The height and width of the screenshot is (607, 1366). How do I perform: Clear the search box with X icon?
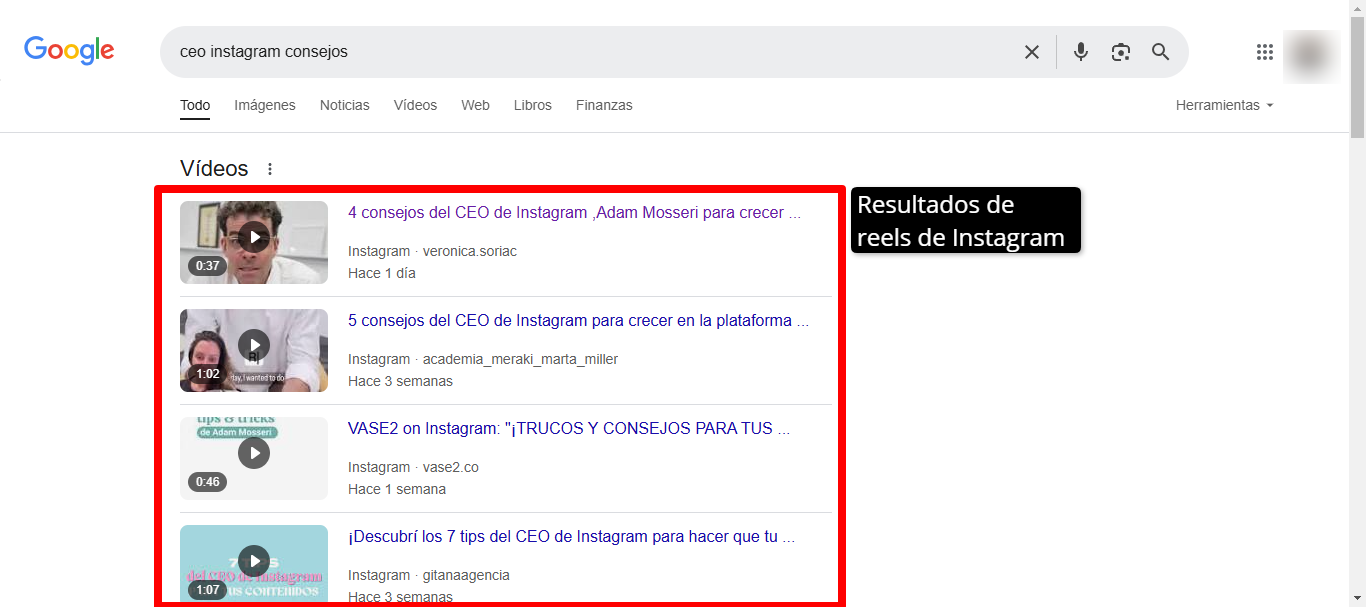pyautogui.click(x=1032, y=52)
